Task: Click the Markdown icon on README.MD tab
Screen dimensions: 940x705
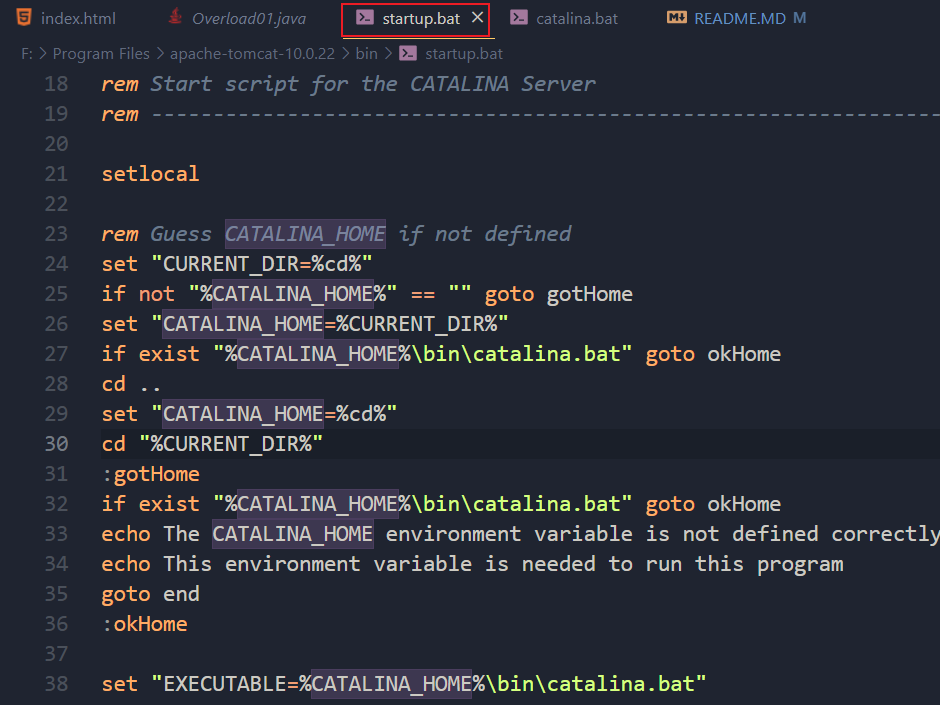Action: (x=676, y=18)
